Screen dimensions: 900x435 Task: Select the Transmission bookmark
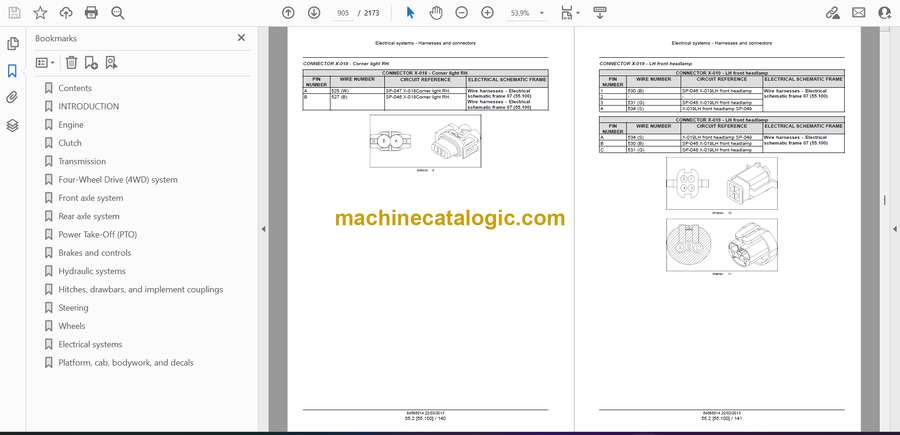point(82,161)
